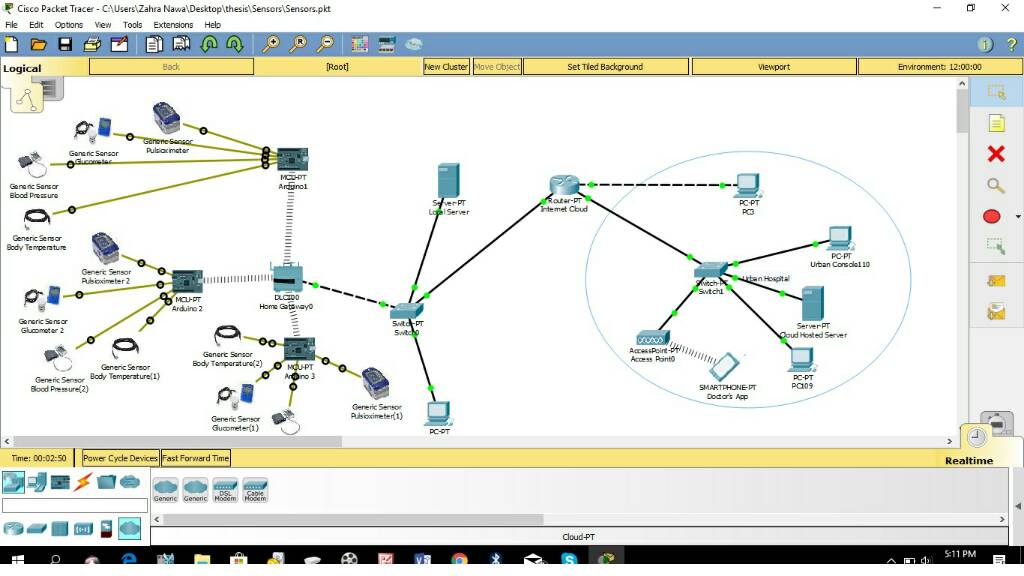
Task: Open the Help menu
Action: [x=212, y=25]
